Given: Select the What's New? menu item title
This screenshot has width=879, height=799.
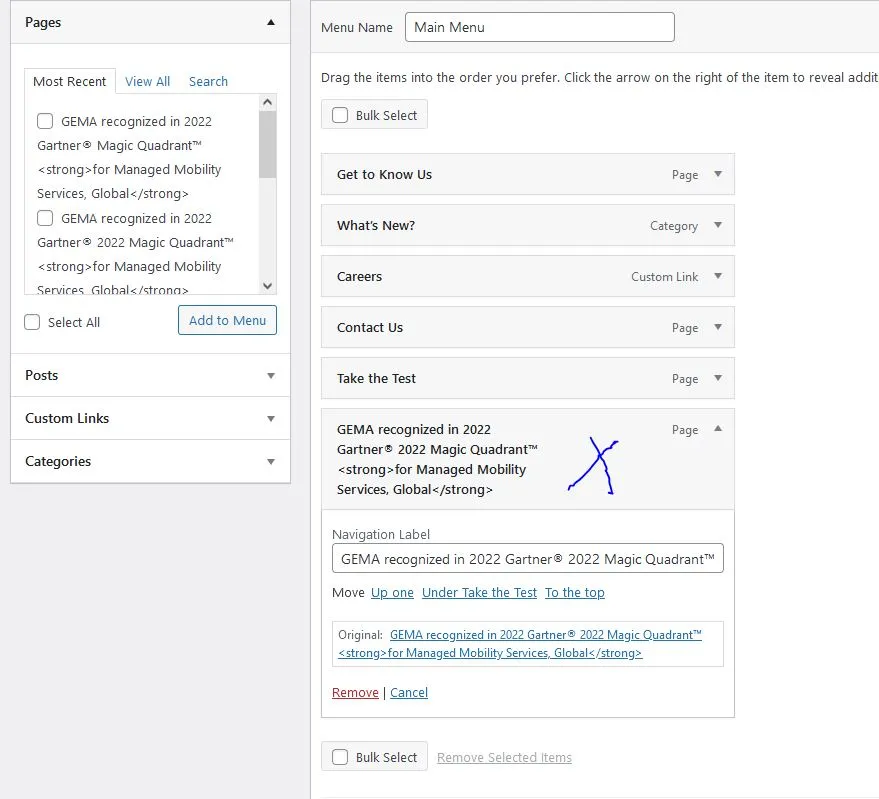Looking at the screenshot, I should [376, 225].
